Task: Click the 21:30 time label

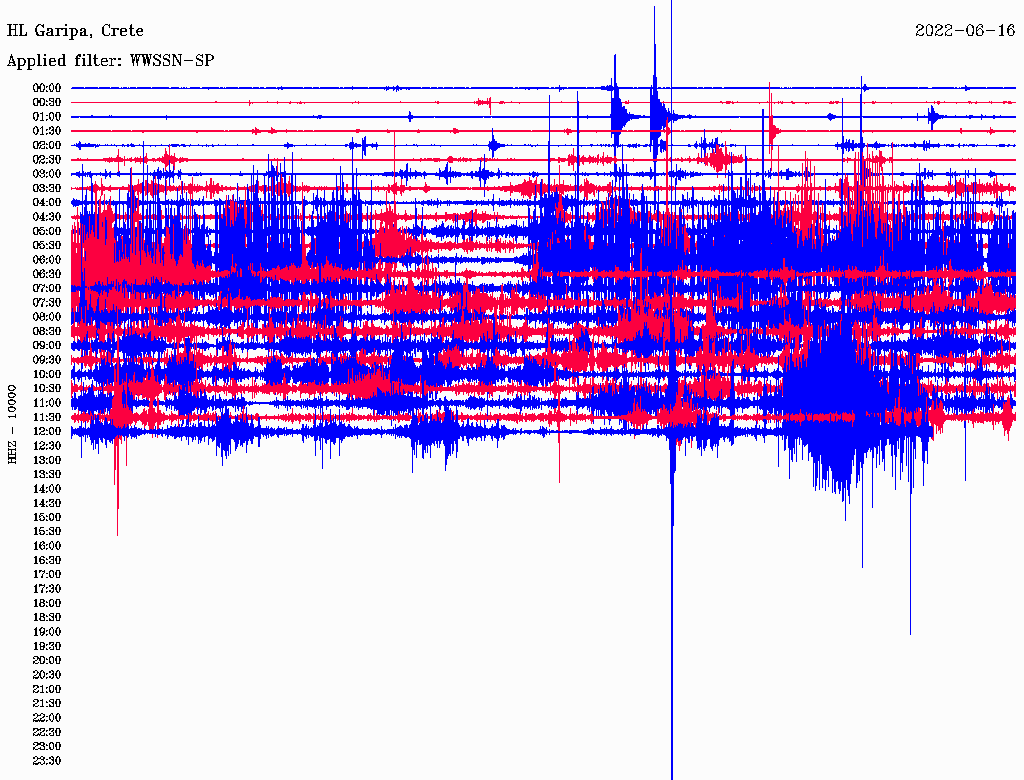Action: click(x=47, y=704)
